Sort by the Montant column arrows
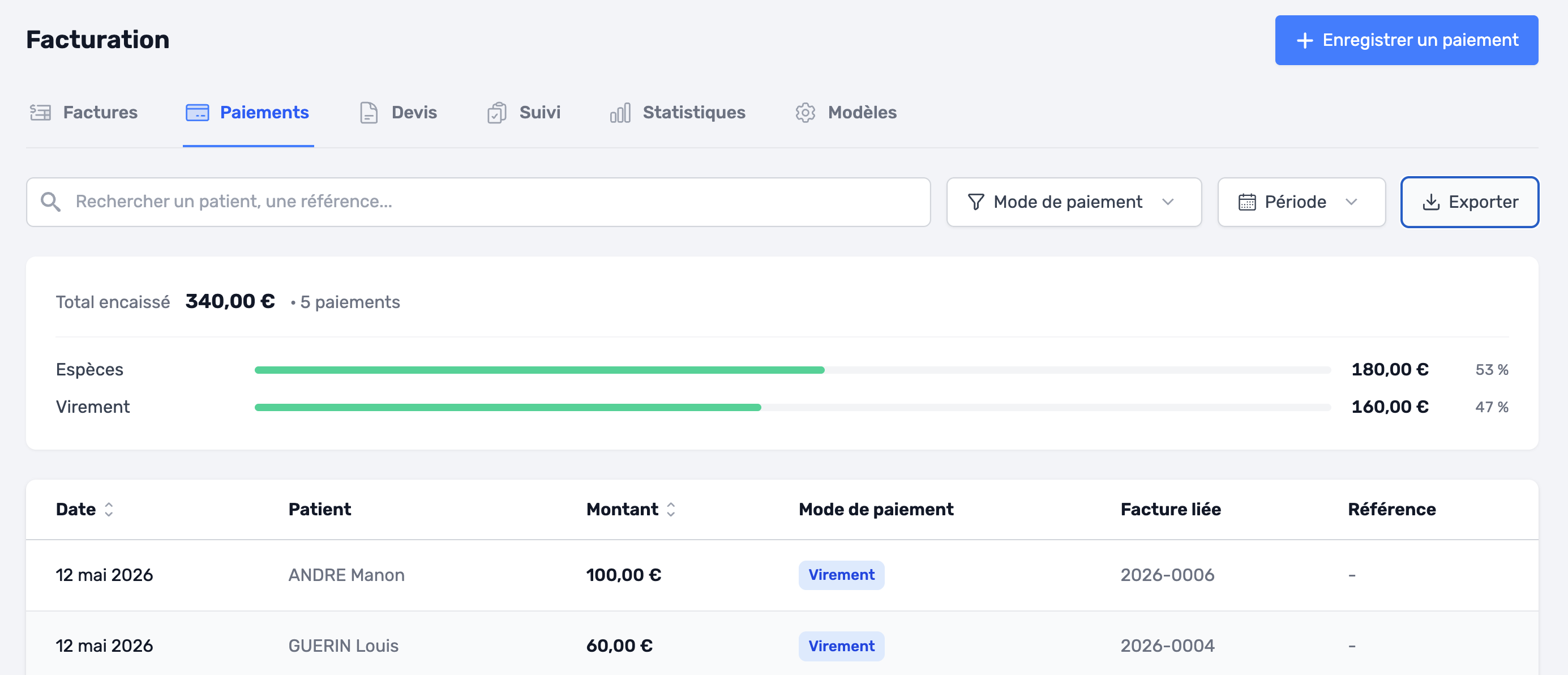This screenshot has width=1568, height=675. (671, 510)
